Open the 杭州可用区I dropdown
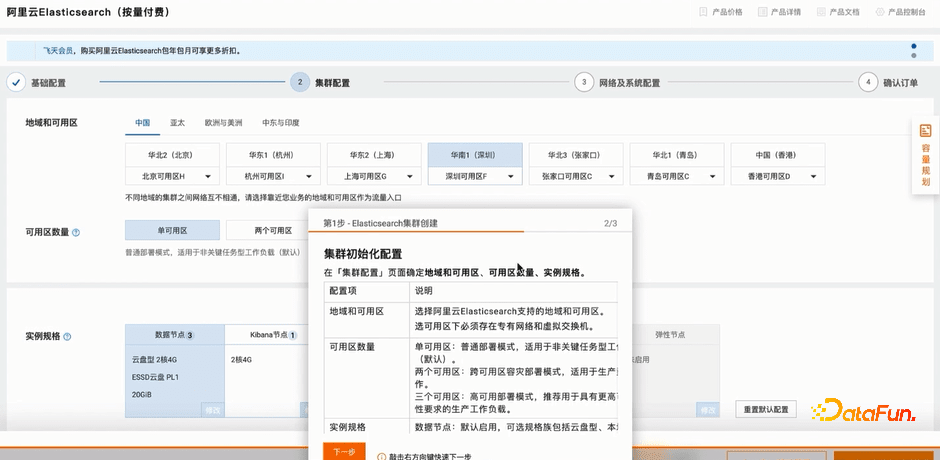Image resolution: width=940 pixels, height=460 pixels. pos(273,176)
